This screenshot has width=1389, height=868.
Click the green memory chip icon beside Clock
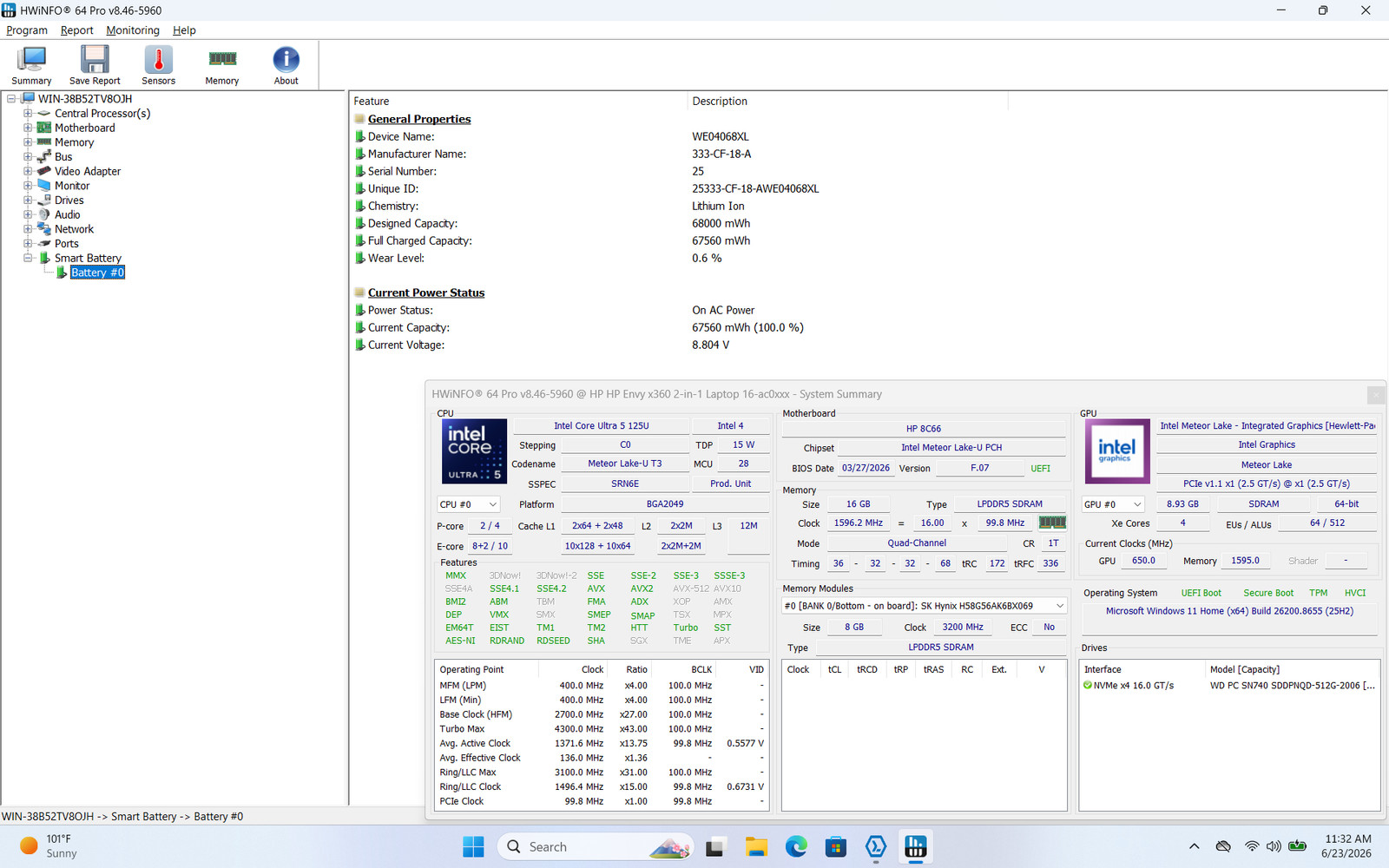point(1052,523)
